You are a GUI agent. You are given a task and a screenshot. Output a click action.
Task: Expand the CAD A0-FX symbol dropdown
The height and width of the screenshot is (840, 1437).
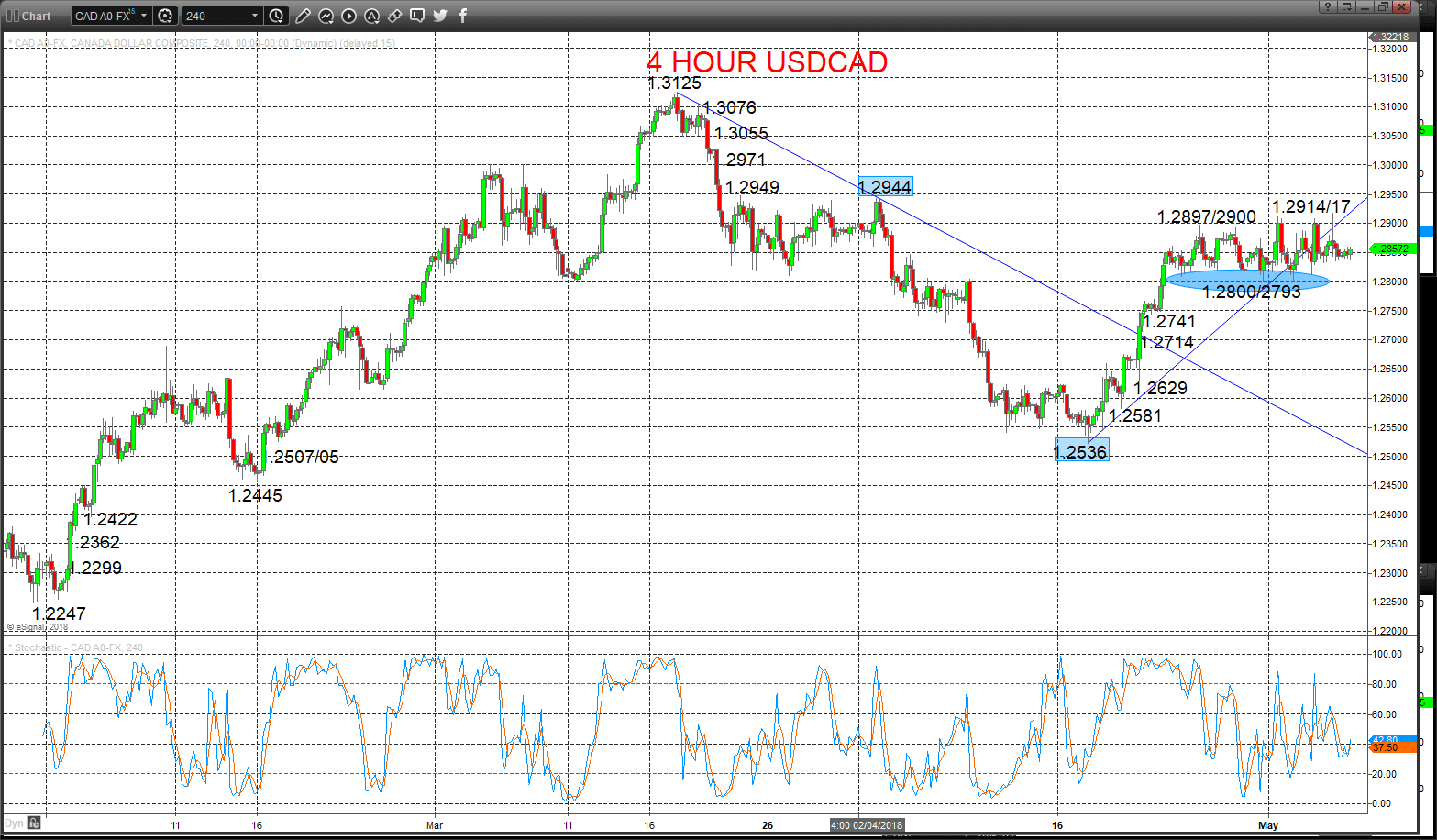(145, 16)
